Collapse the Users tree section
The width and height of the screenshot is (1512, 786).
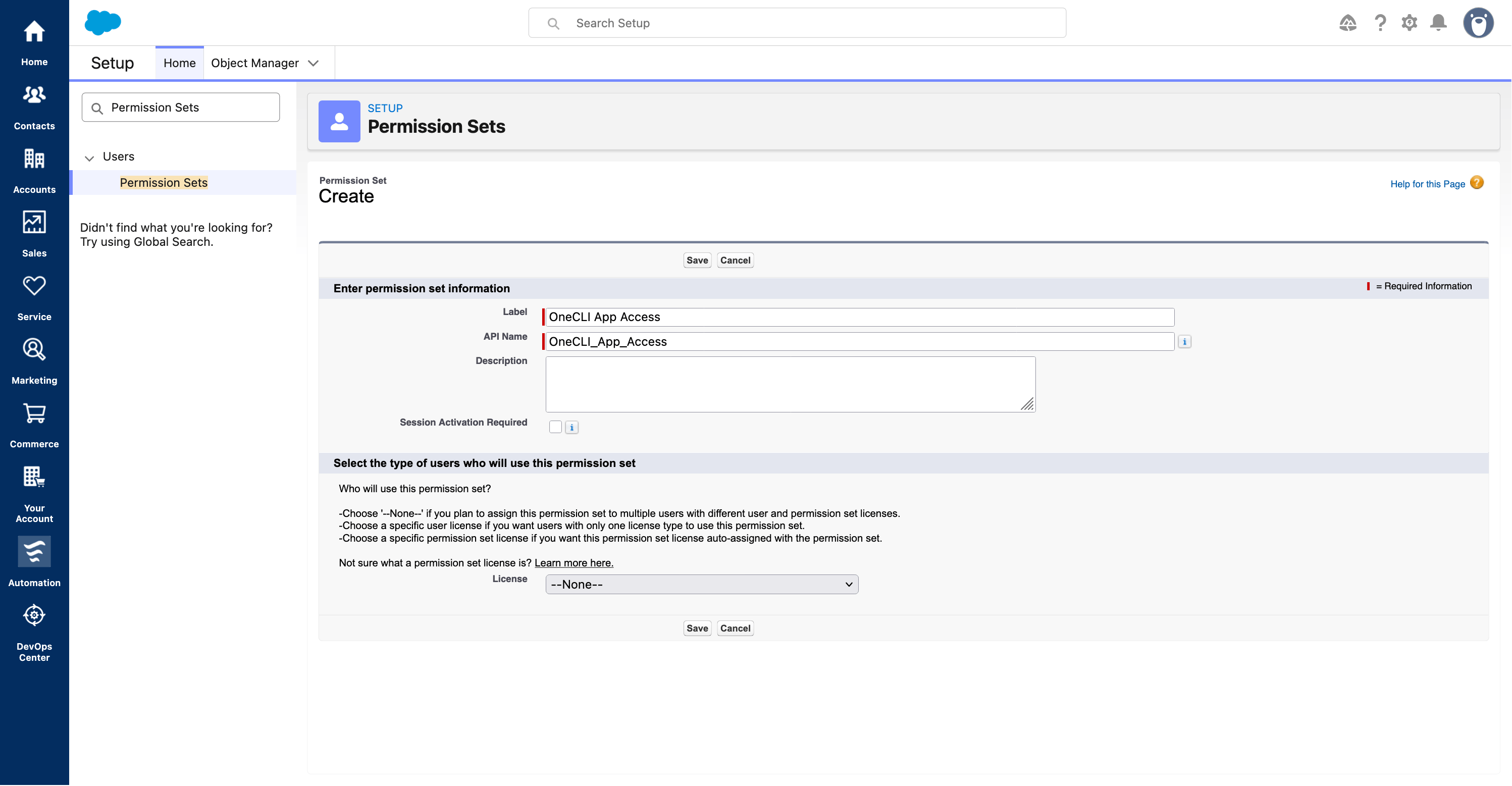click(89, 158)
